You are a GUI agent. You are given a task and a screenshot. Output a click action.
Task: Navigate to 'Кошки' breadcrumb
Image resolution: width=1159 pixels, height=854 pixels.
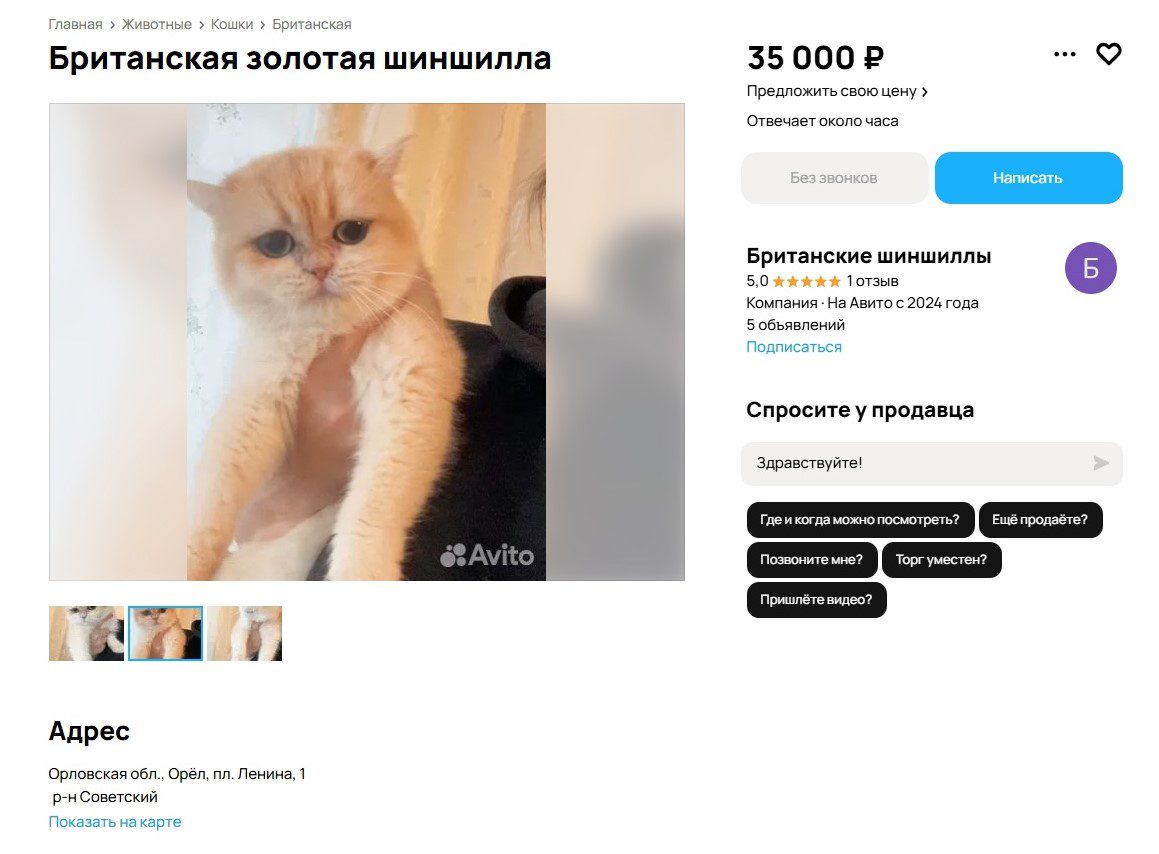click(x=232, y=24)
